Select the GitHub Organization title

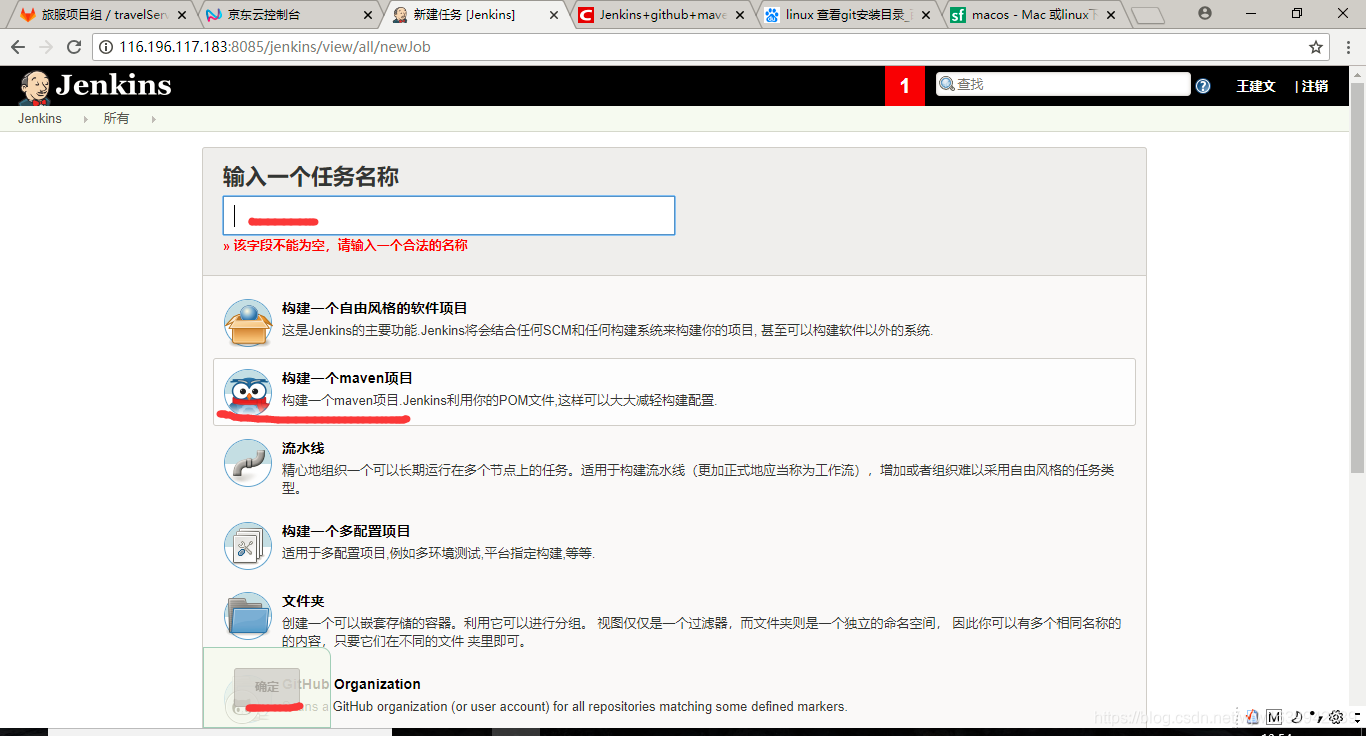(351, 684)
